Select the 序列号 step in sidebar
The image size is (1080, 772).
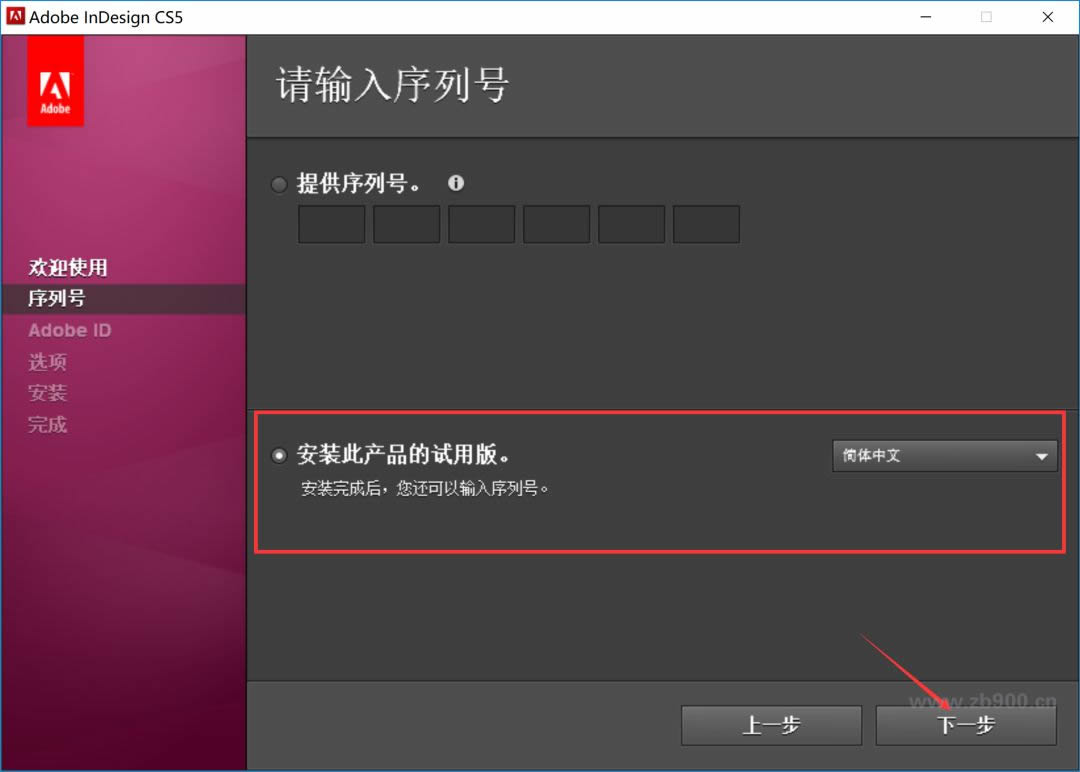57,299
